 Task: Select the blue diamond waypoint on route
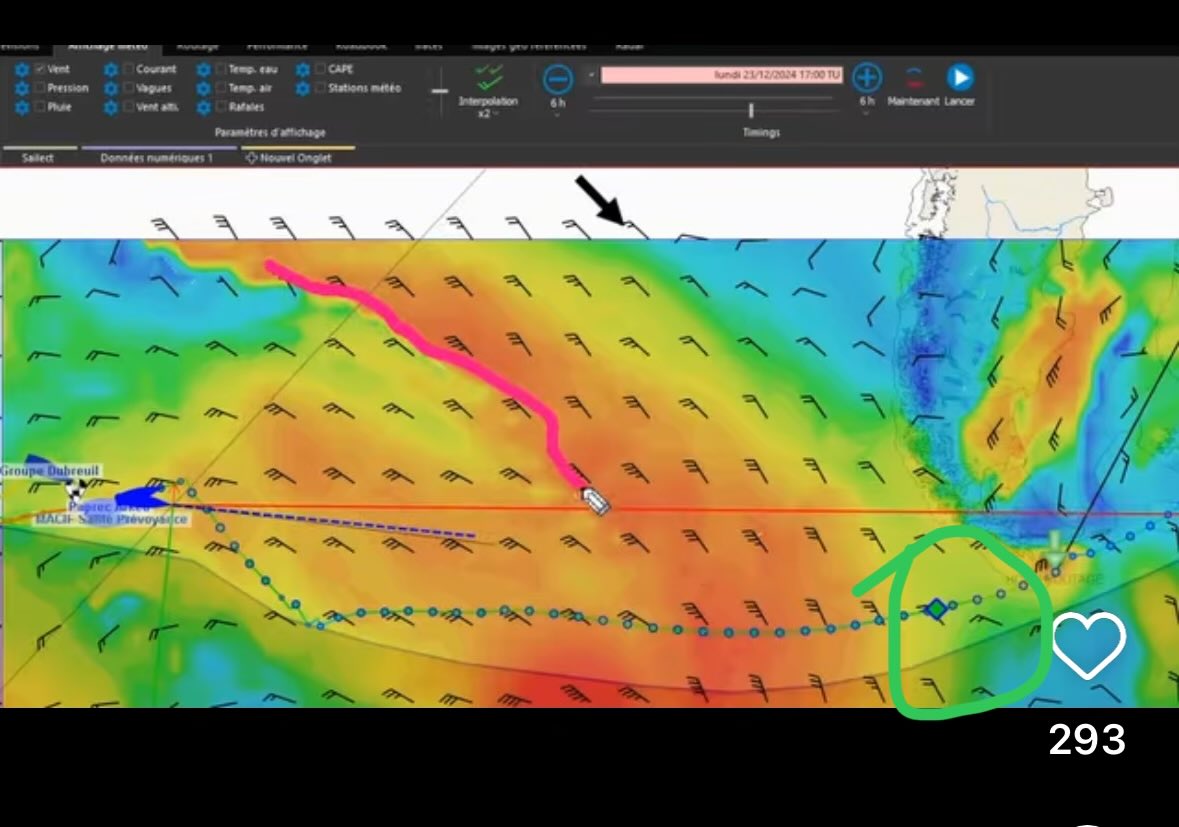coord(936,609)
